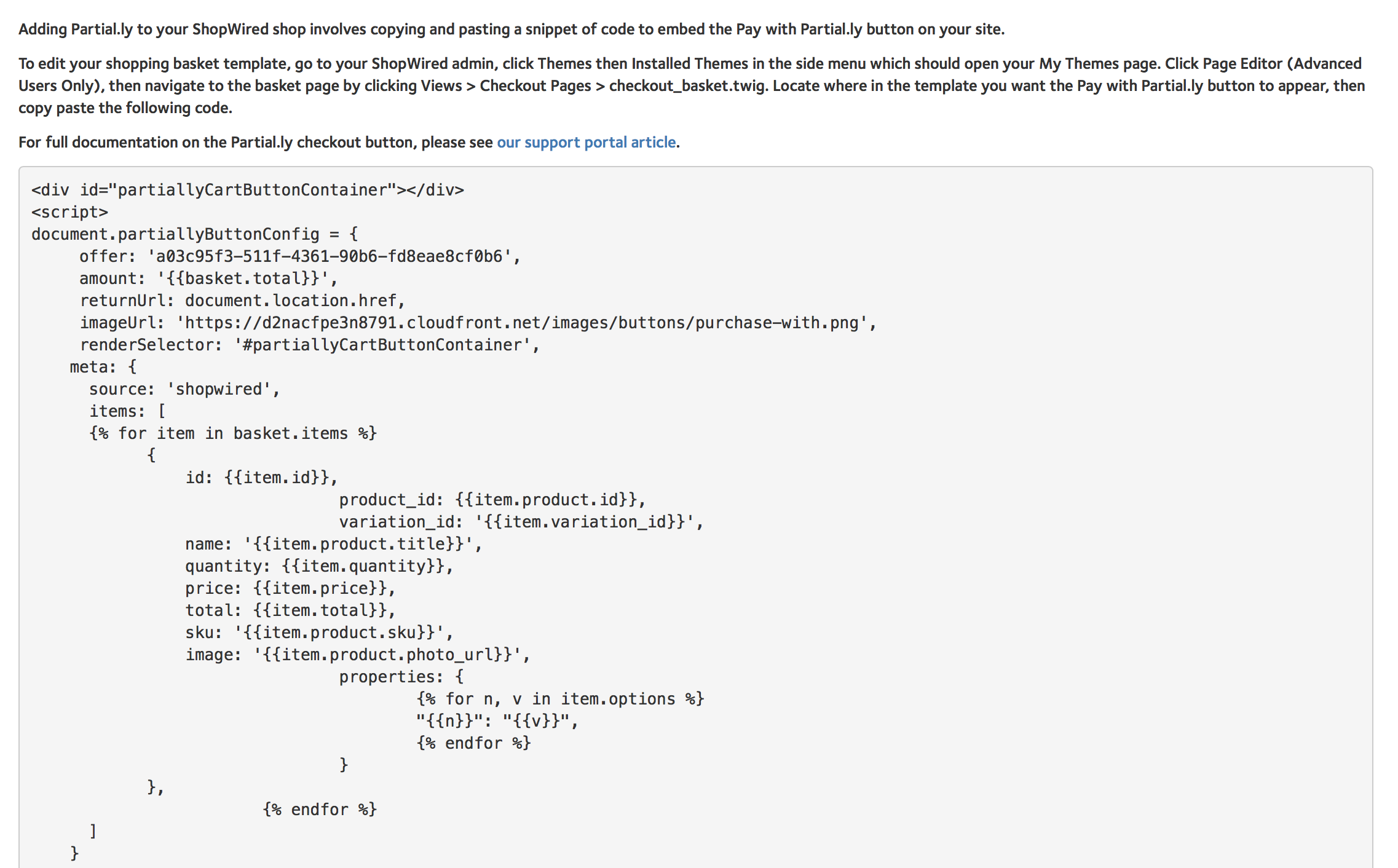1398x868 pixels.
Task: Open the 'our support portal article' link
Action: [x=586, y=142]
